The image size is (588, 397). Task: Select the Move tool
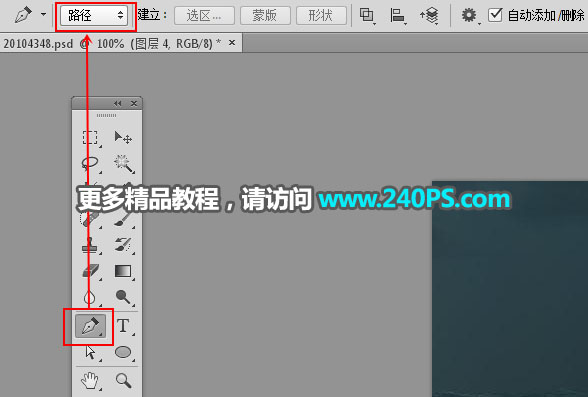click(x=123, y=138)
